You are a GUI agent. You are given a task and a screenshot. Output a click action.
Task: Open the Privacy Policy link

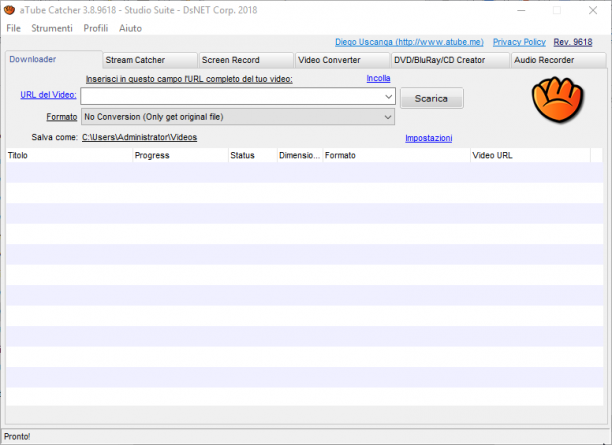[x=519, y=42]
